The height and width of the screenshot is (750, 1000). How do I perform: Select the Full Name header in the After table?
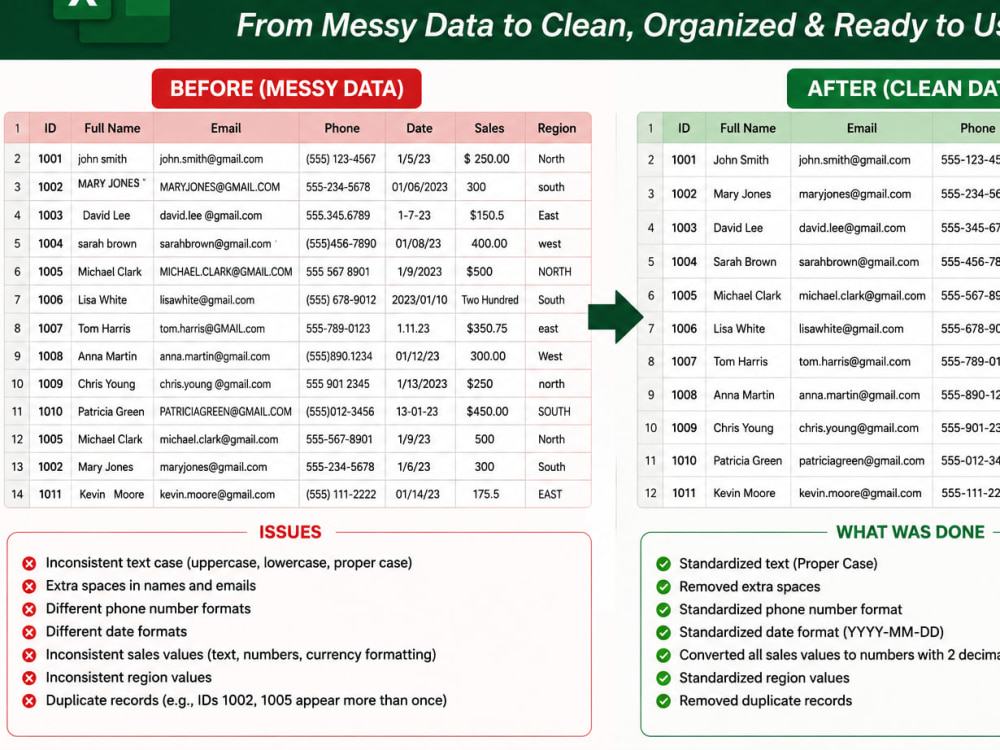[748, 128]
